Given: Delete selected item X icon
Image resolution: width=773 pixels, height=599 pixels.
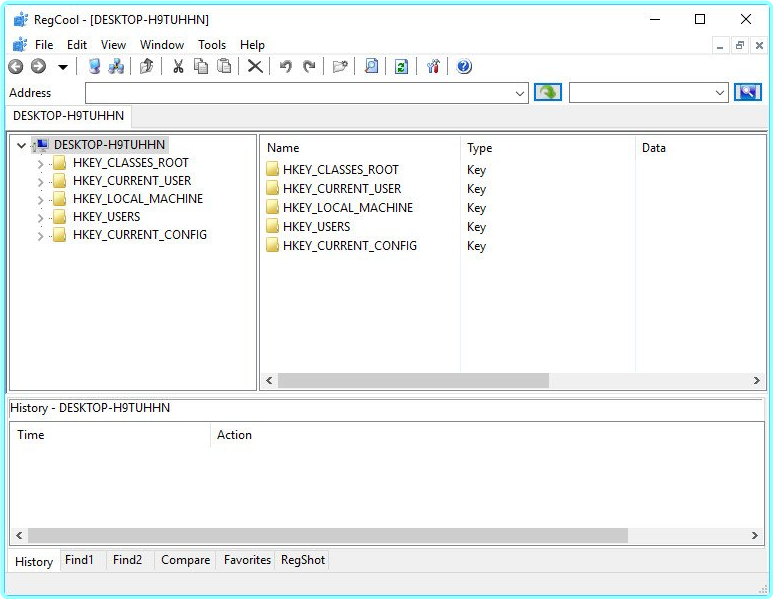Looking at the screenshot, I should point(255,66).
